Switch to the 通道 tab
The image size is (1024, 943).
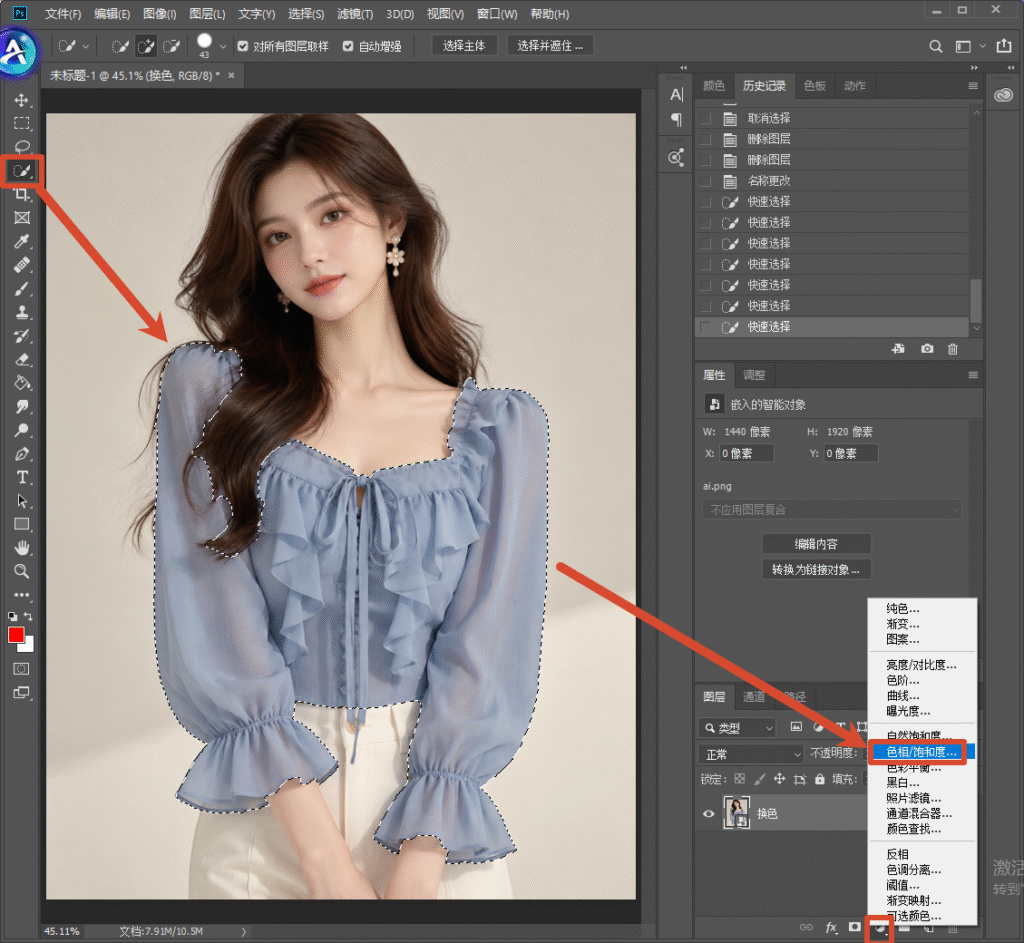coord(754,697)
